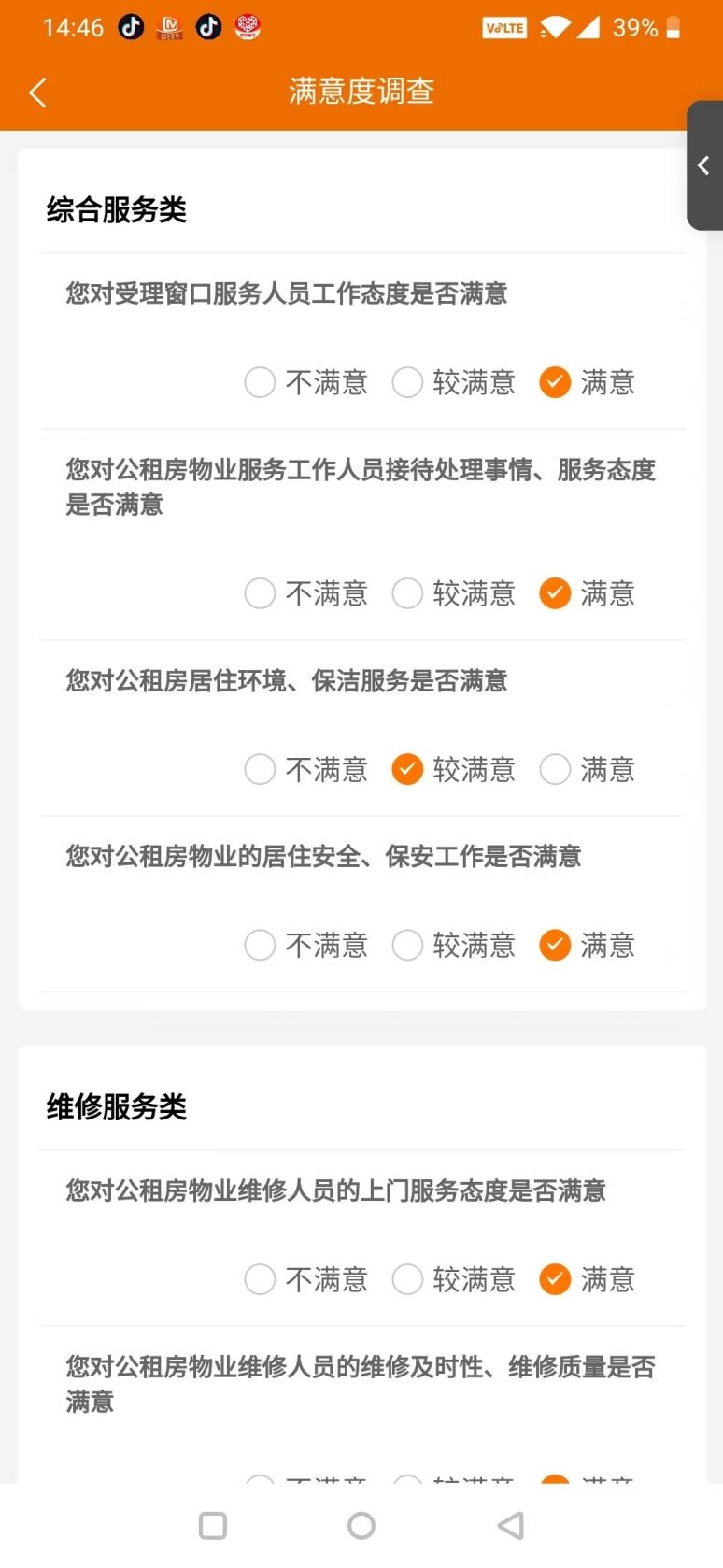The height and width of the screenshot is (1568, 723).
Task: Tap the Android recent apps square button
Action: click(213, 1526)
